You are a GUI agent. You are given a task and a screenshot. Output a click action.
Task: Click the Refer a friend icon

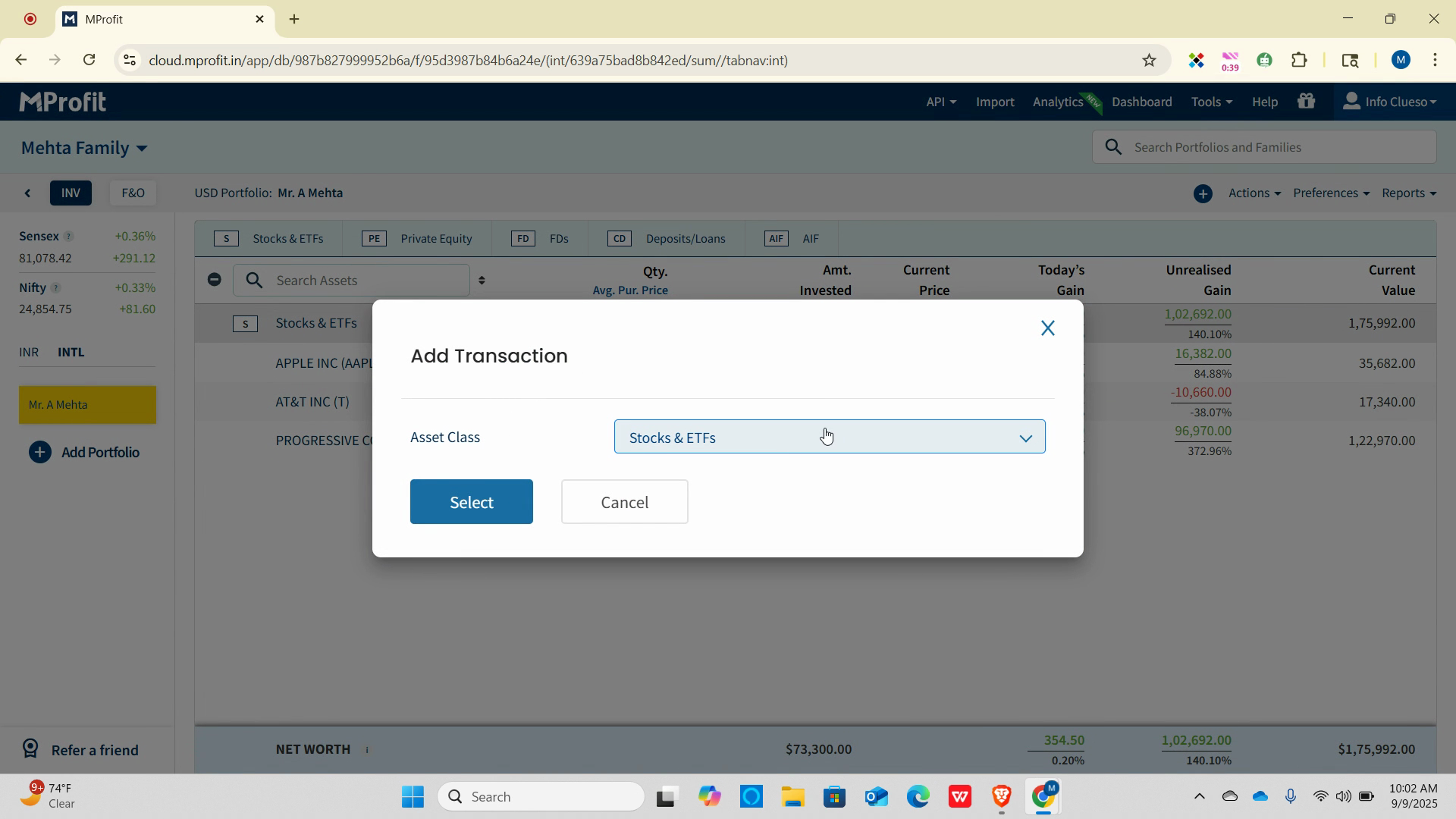tap(30, 749)
